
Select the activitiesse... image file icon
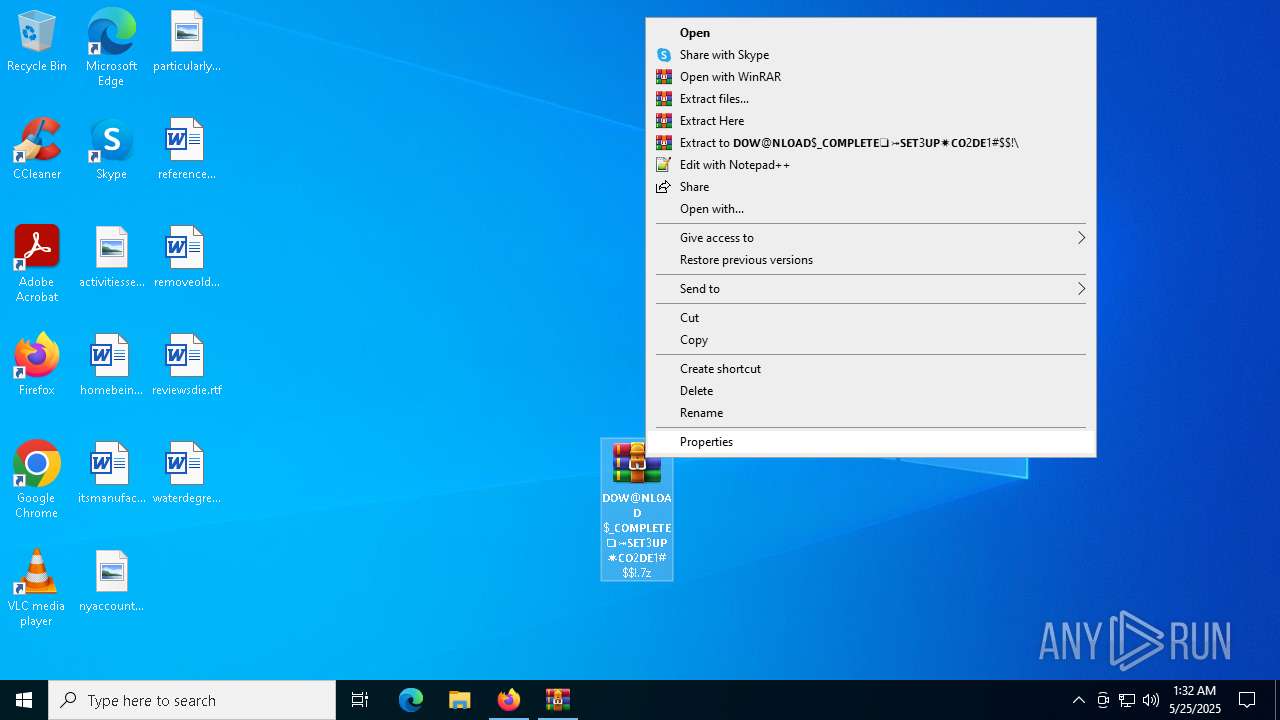pyautogui.click(x=111, y=258)
